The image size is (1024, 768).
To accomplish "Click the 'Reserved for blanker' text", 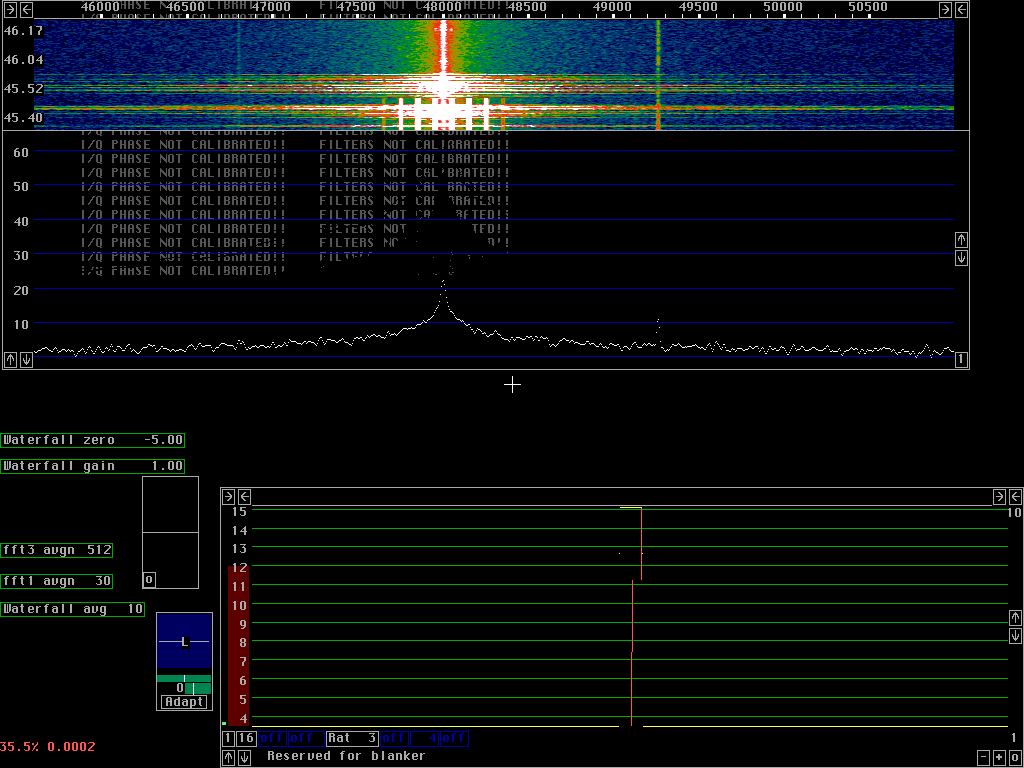I will pos(346,756).
